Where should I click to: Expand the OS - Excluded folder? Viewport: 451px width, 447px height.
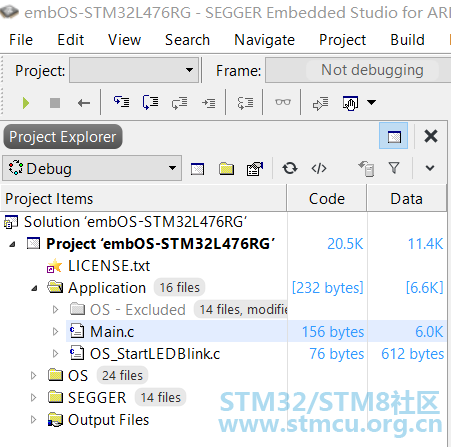pyautogui.click(x=56, y=310)
